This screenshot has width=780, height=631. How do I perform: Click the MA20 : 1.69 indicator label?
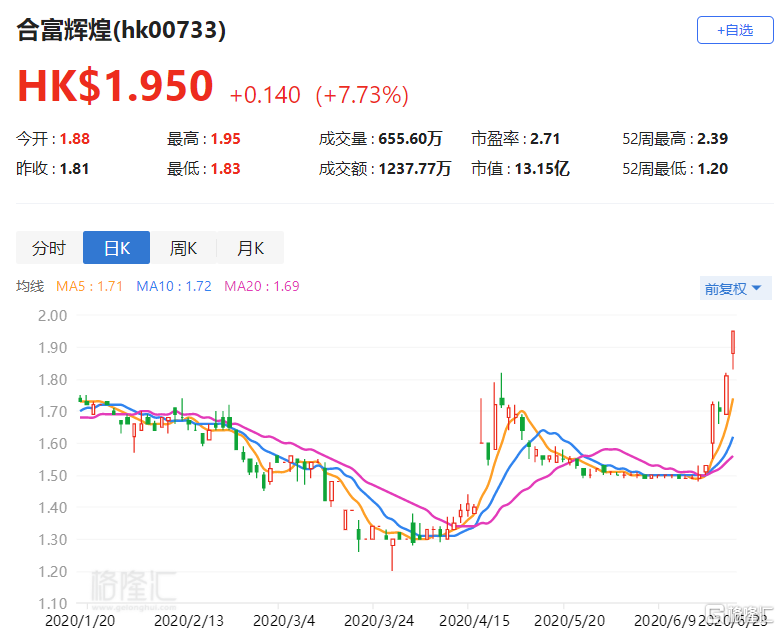coord(262,286)
